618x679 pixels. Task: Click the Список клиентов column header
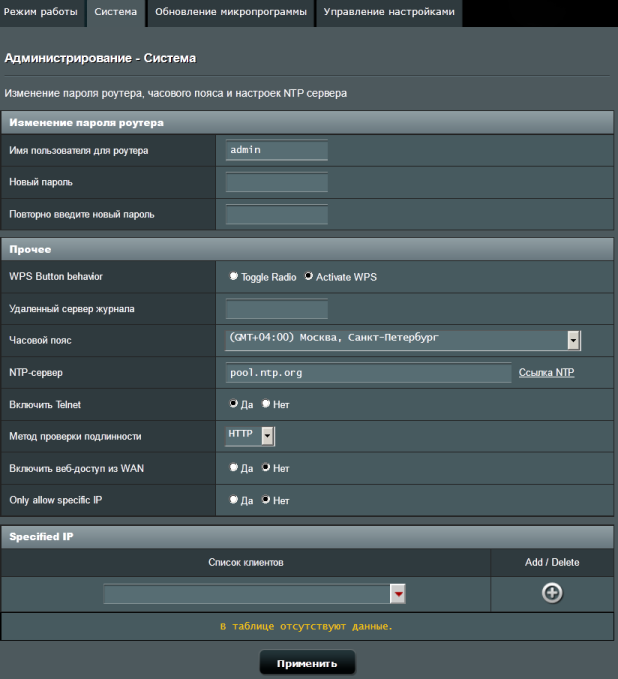[246, 563]
